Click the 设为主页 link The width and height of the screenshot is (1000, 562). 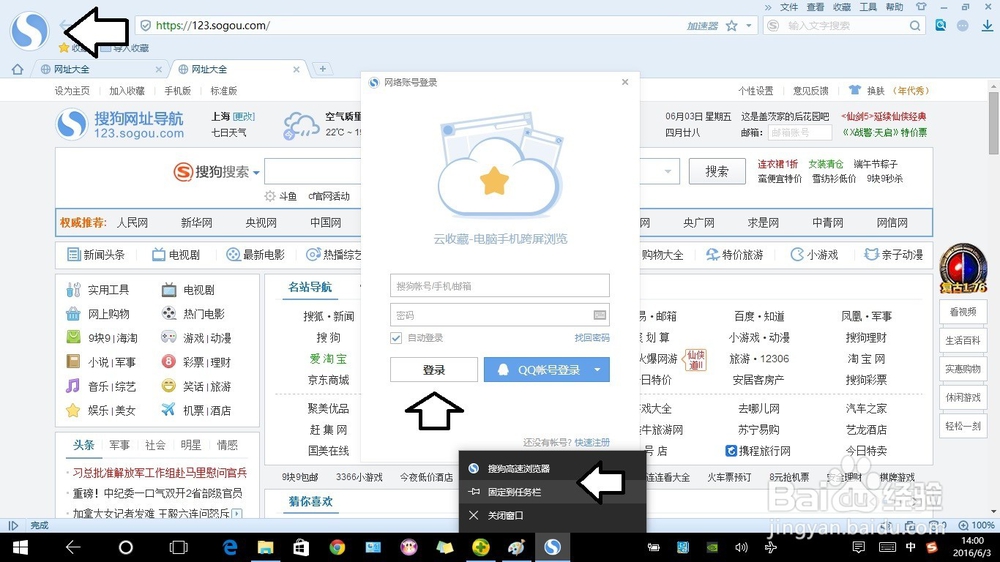[72, 91]
